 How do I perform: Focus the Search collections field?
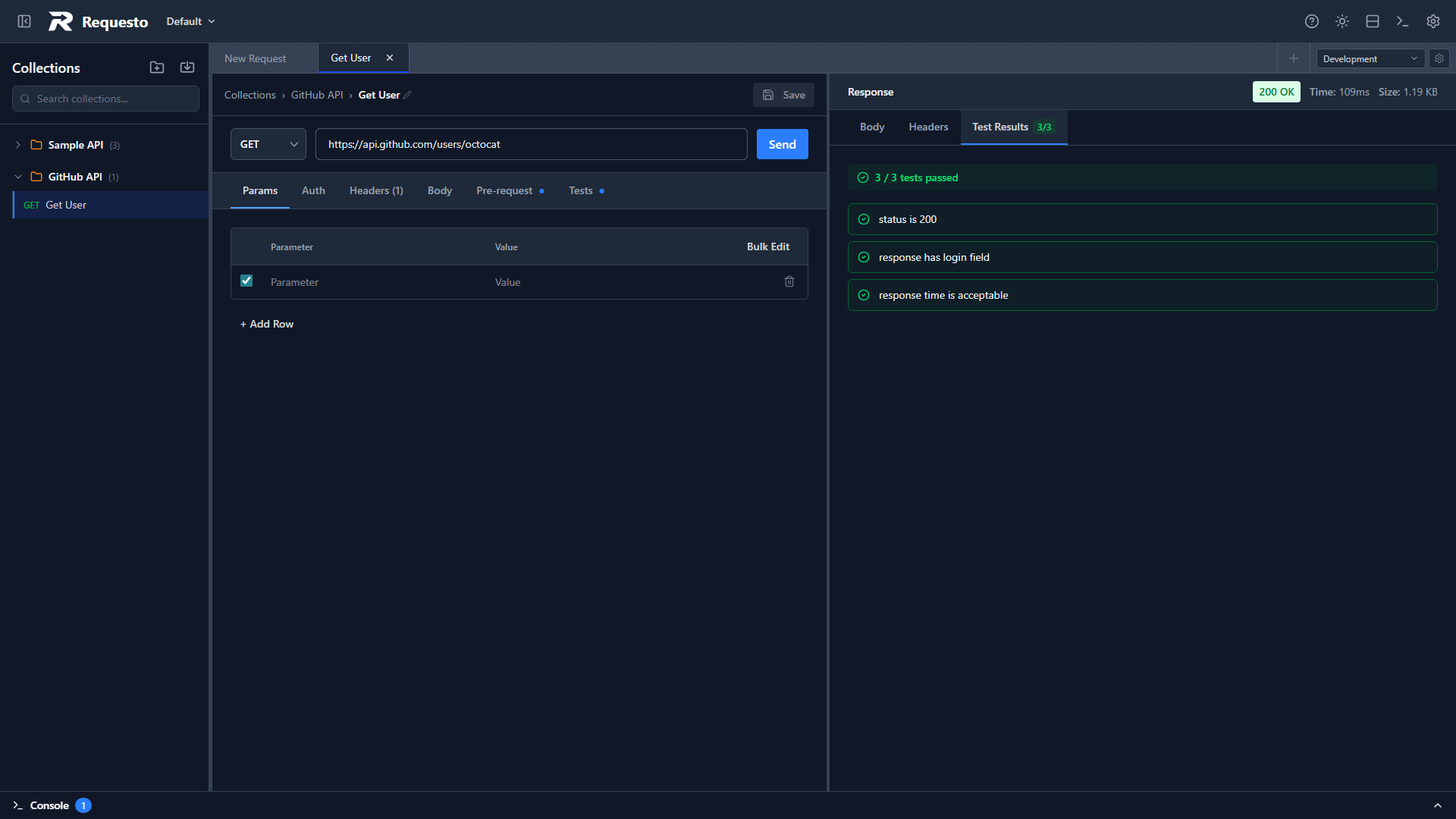pos(106,99)
